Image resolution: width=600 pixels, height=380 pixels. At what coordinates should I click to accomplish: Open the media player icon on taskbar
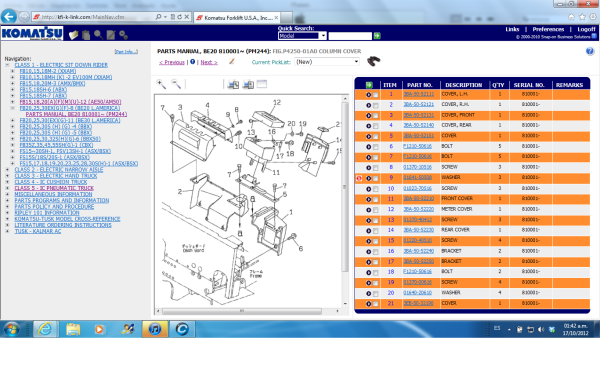[99, 329]
